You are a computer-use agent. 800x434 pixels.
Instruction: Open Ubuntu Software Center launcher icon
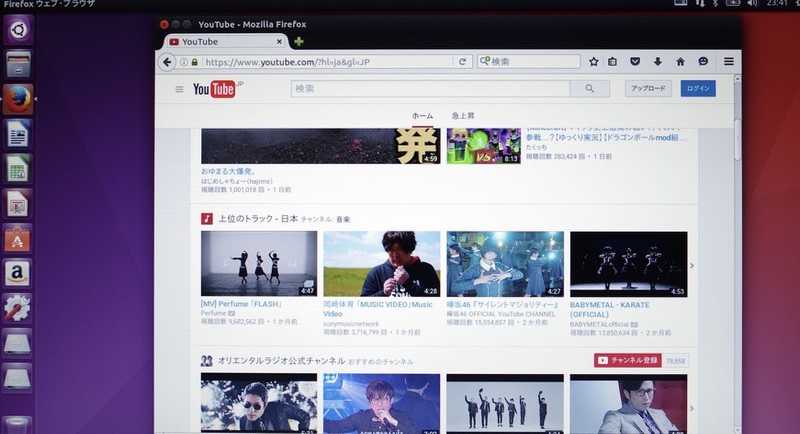18,238
